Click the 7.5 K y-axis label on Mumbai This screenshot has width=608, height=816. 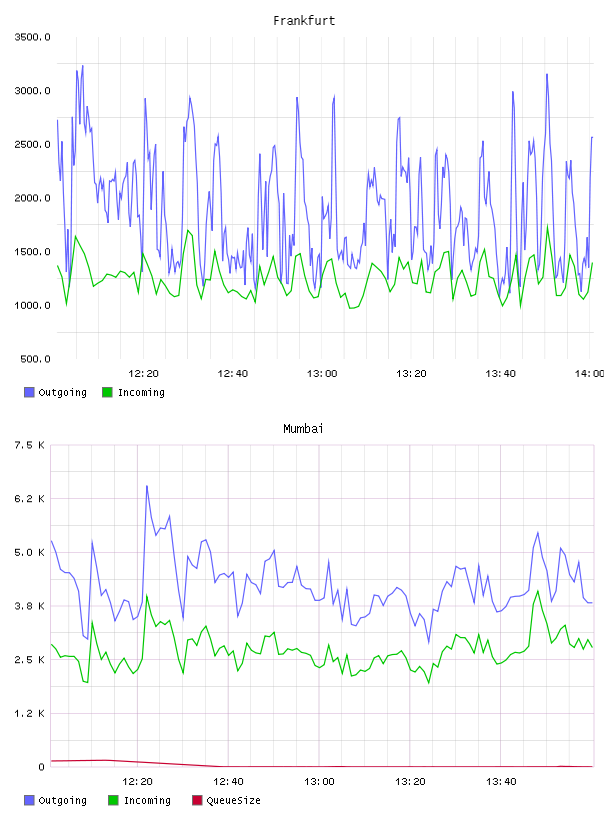[29, 445]
